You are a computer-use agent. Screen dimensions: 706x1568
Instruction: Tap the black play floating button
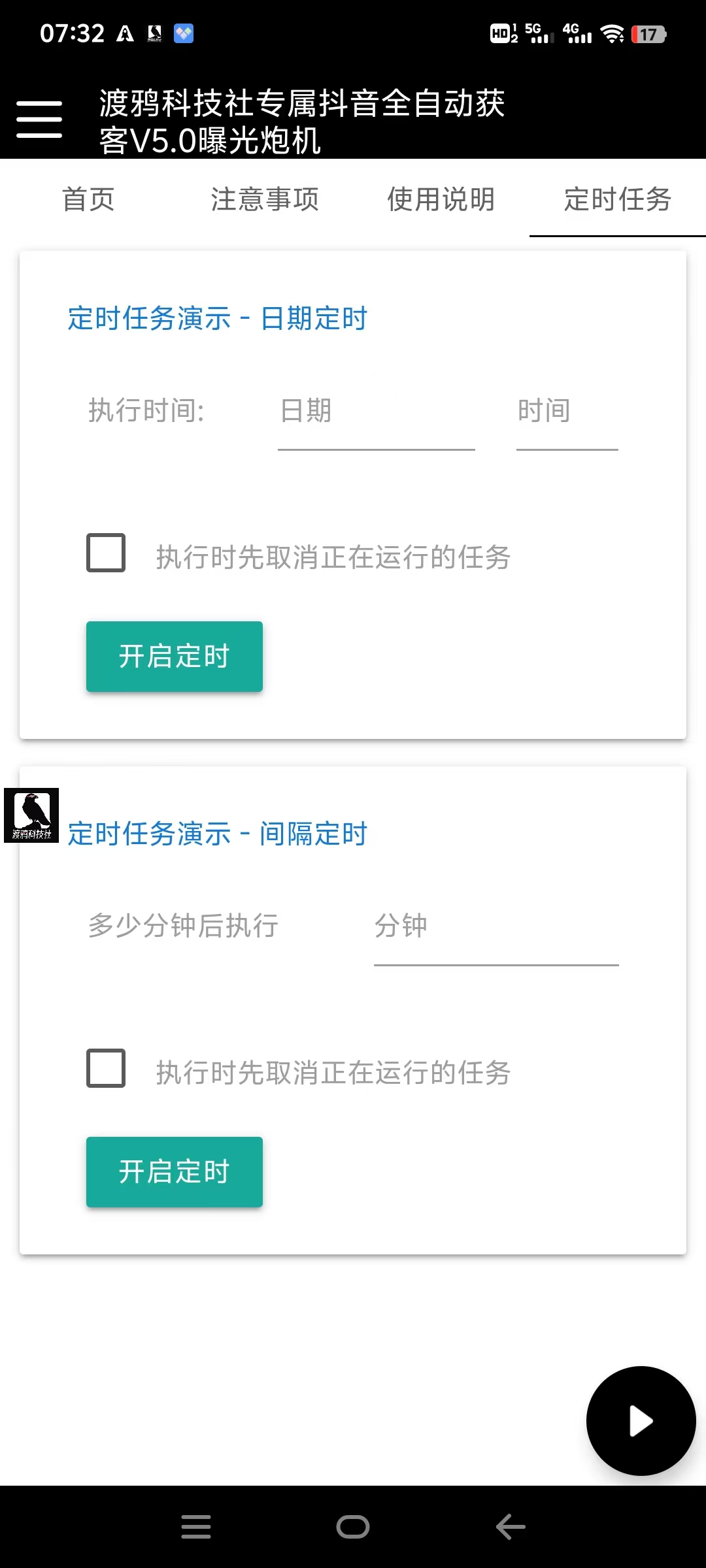(x=641, y=1421)
